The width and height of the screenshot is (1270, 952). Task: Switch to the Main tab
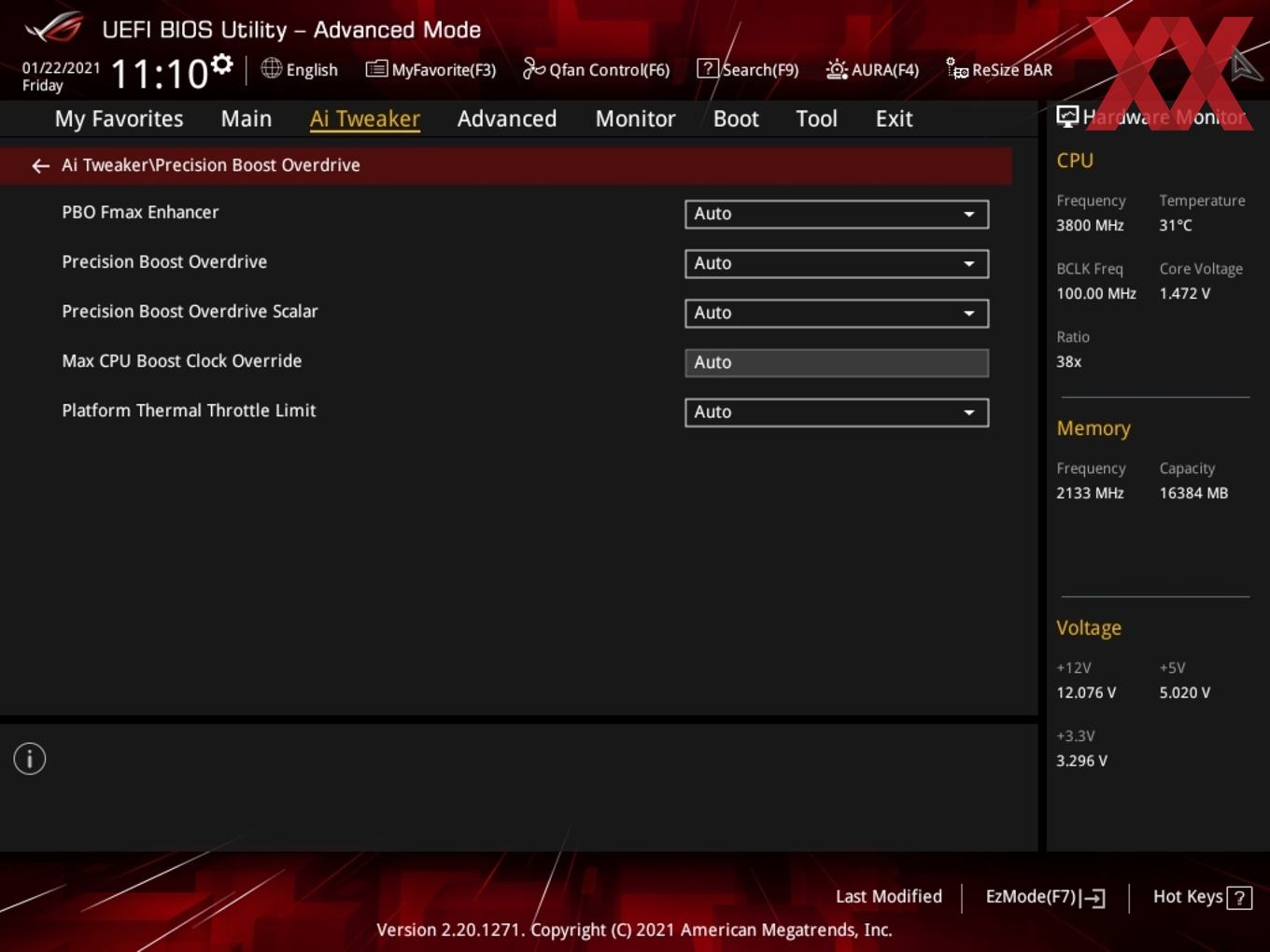(x=247, y=119)
